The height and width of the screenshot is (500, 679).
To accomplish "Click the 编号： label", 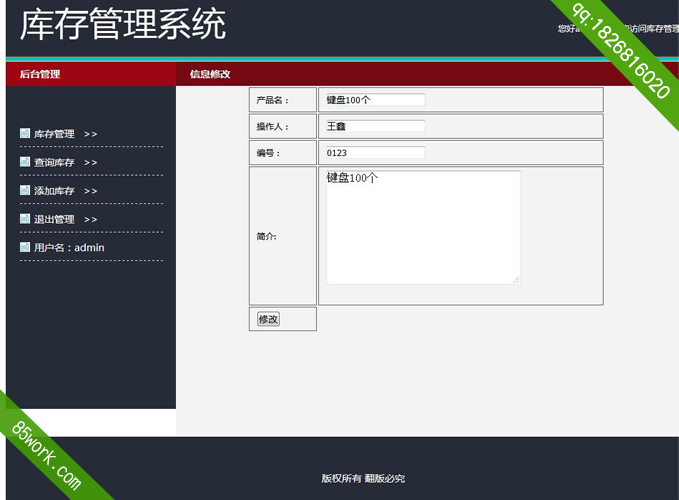I will 268,153.
